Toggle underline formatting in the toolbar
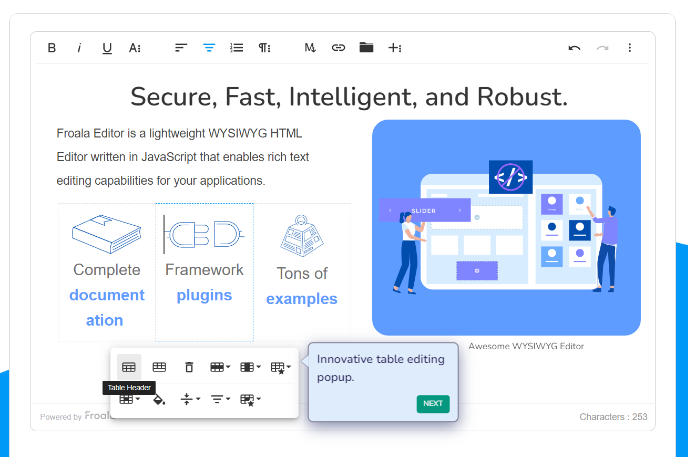This screenshot has width=688, height=457. [107, 48]
